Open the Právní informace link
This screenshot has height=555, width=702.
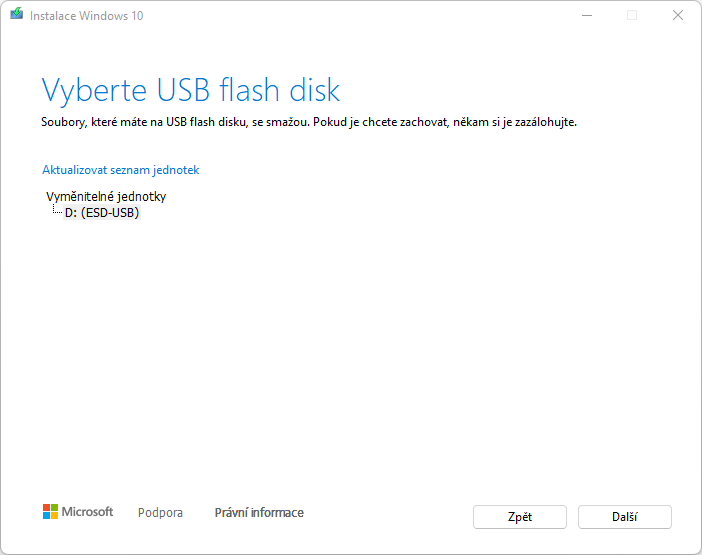[x=259, y=513]
